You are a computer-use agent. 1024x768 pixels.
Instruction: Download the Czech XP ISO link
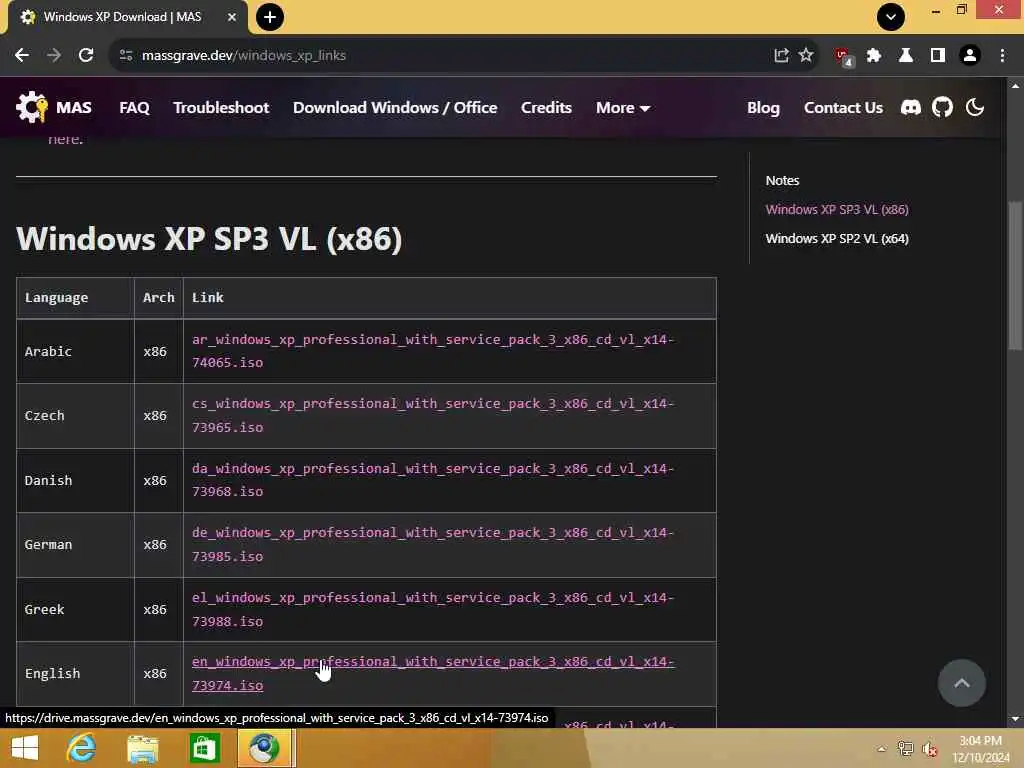click(x=432, y=415)
